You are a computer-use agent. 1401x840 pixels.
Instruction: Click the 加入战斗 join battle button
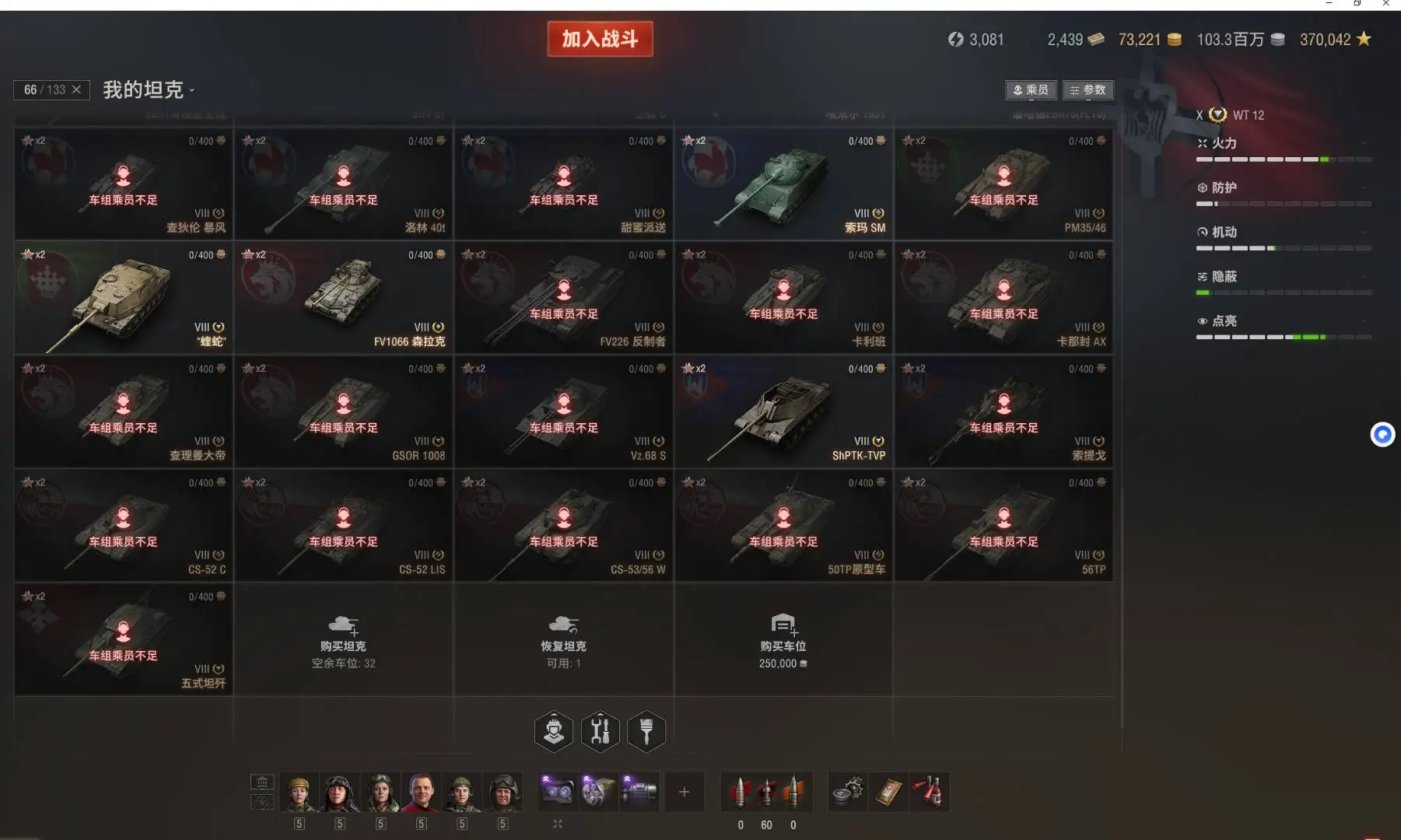600,39
